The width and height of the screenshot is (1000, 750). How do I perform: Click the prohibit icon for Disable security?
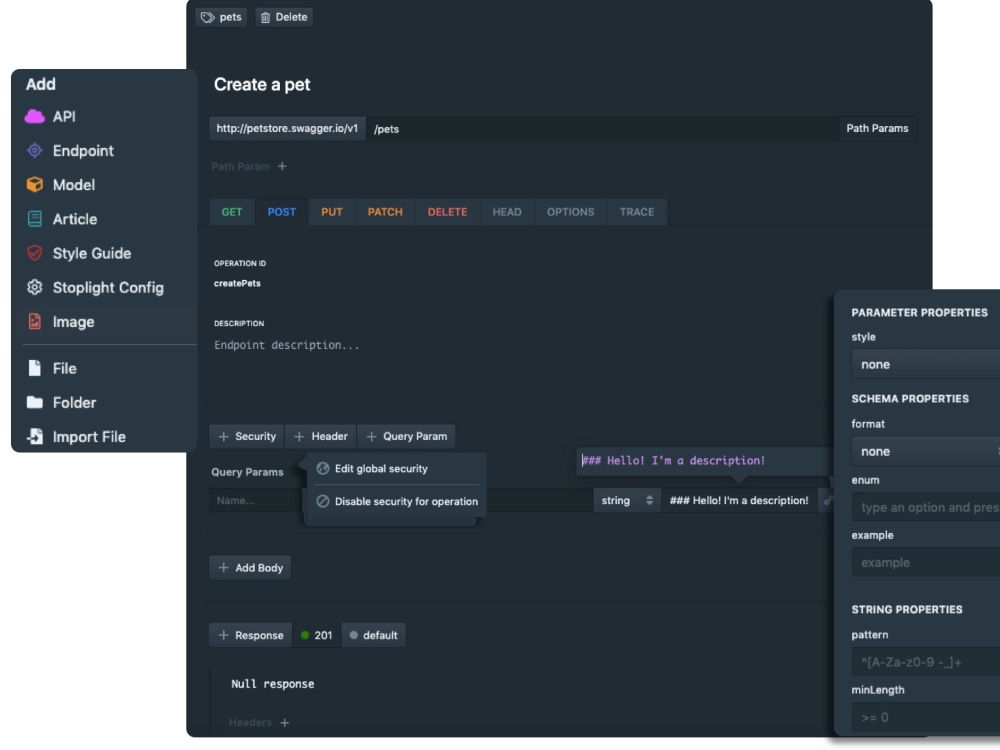pyautogui.click(x=323, y=501)
